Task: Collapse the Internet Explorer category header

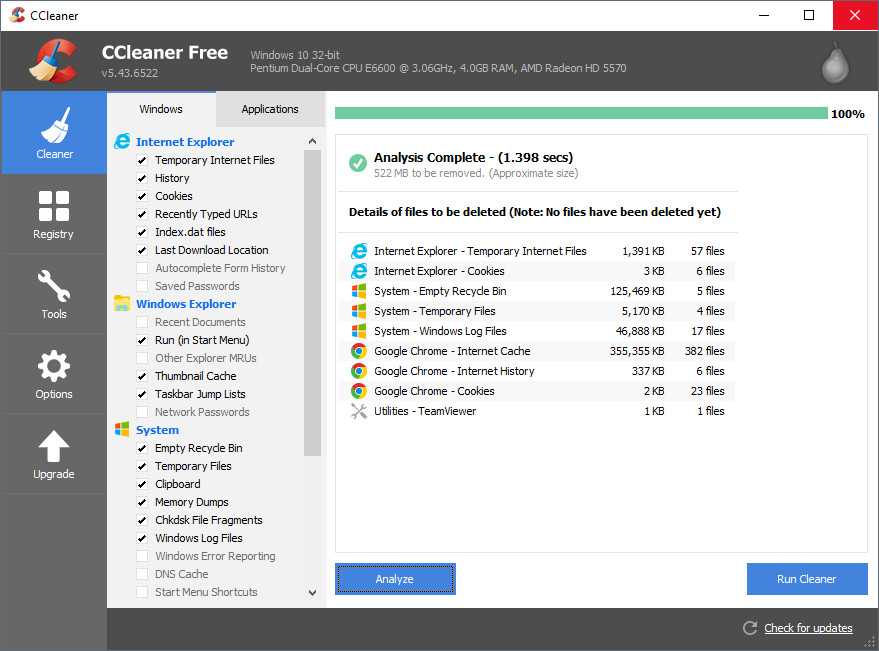Action: coord(185,142)
